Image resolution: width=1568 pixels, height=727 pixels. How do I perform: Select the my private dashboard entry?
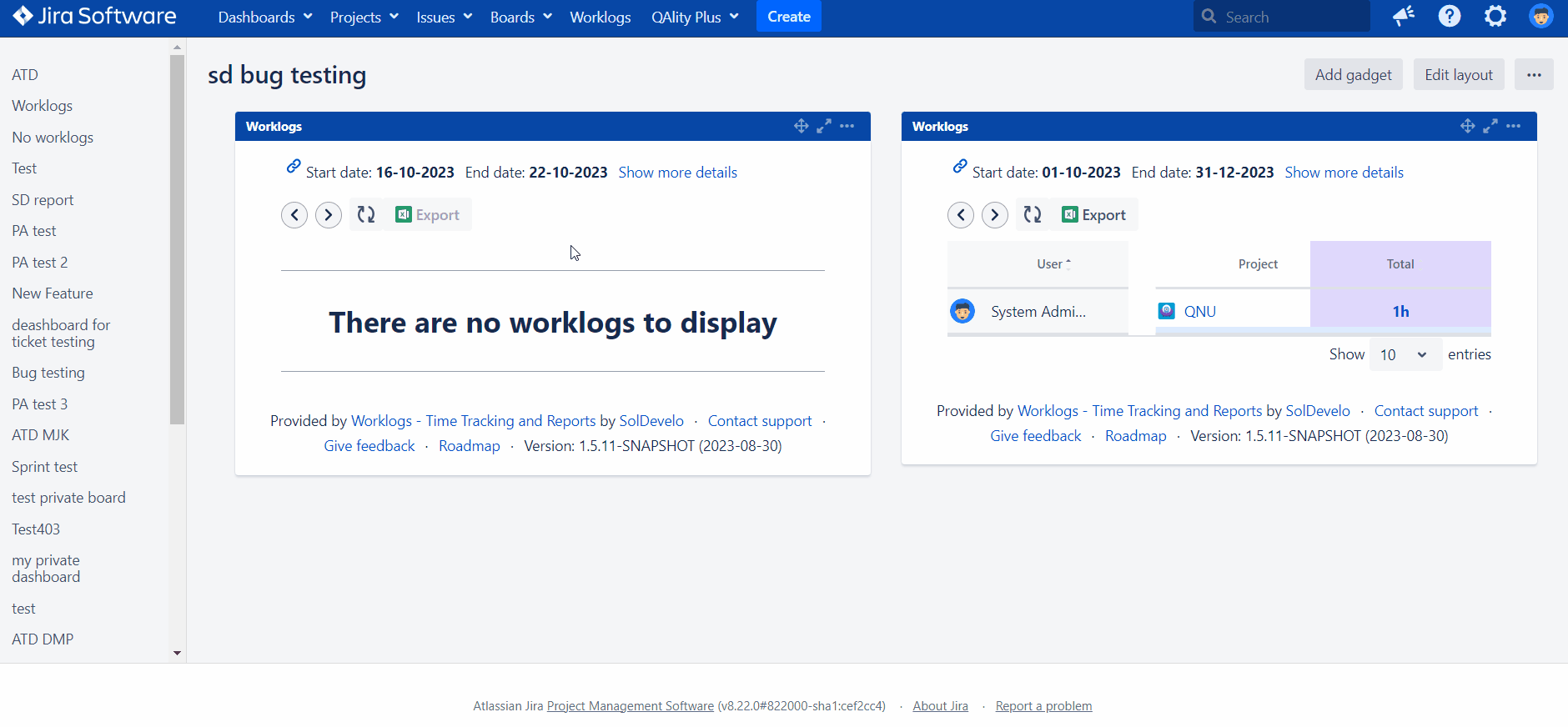pos(46,569)
